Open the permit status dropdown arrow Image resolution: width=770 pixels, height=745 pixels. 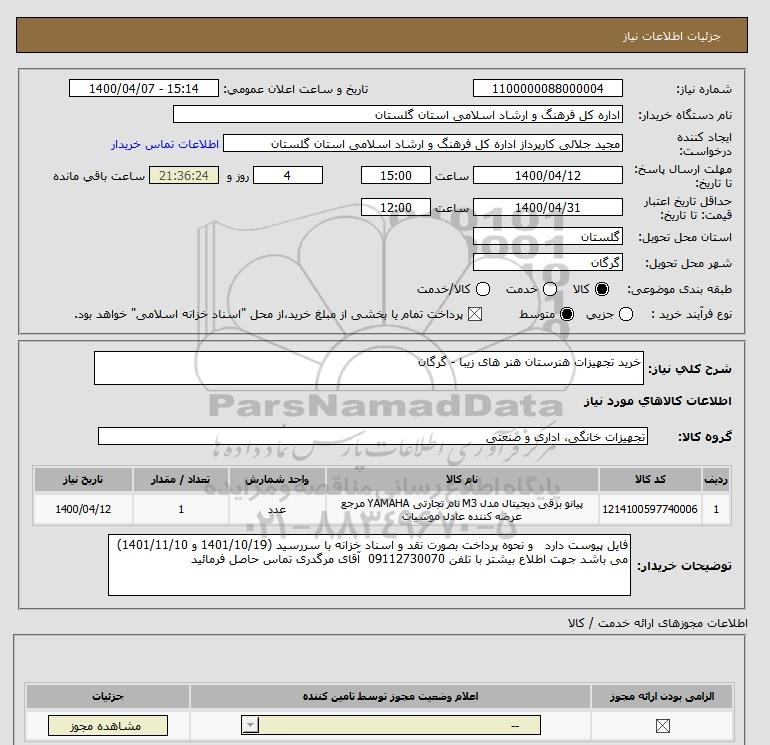point(250,725)
